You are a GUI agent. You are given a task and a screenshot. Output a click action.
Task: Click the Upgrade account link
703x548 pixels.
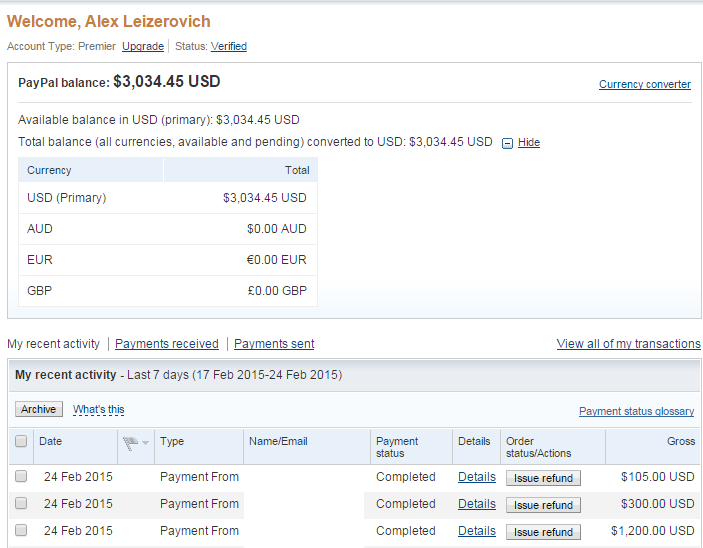pos(143,46)
